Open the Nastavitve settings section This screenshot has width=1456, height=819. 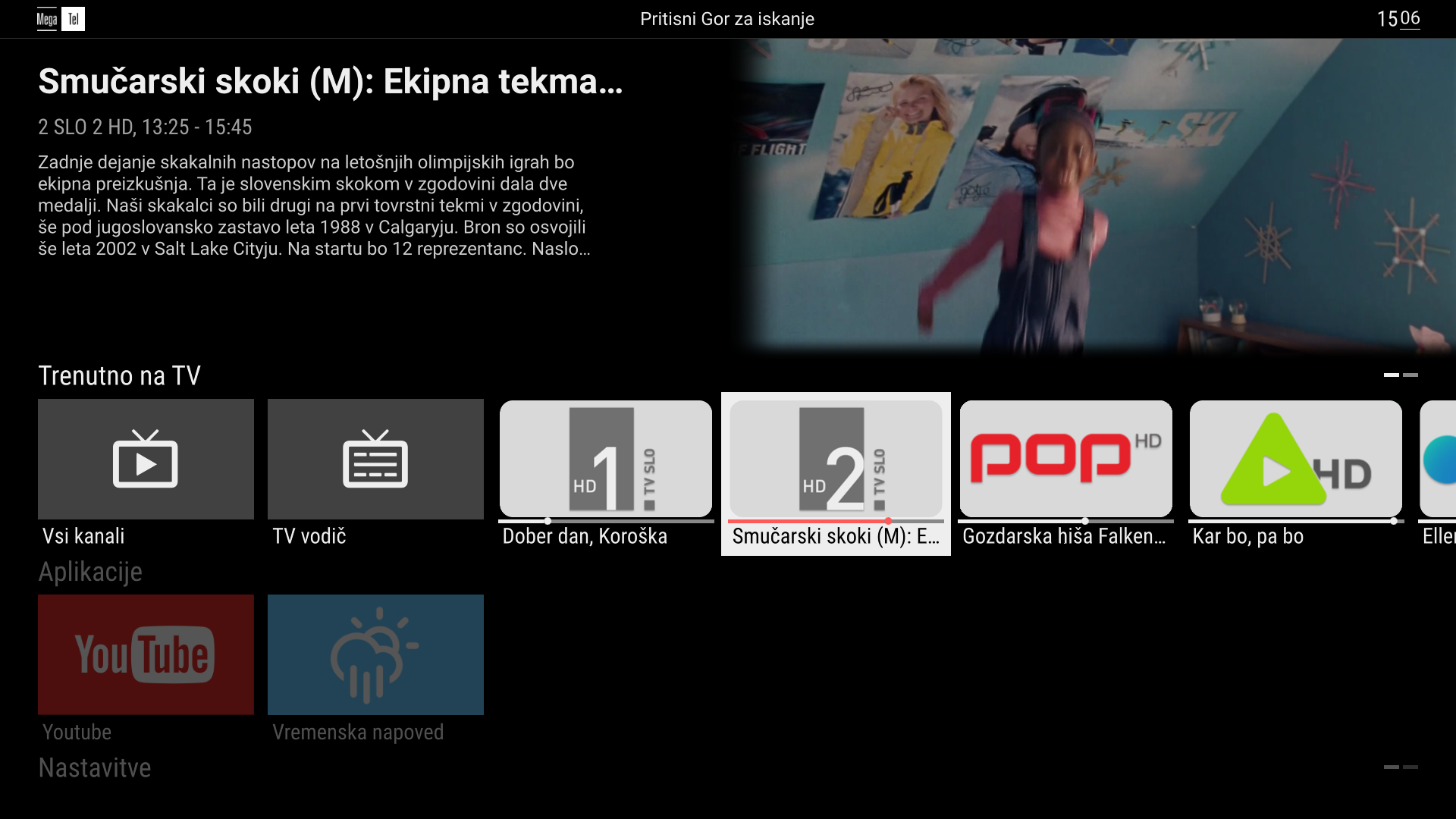[x=95, y=767]
